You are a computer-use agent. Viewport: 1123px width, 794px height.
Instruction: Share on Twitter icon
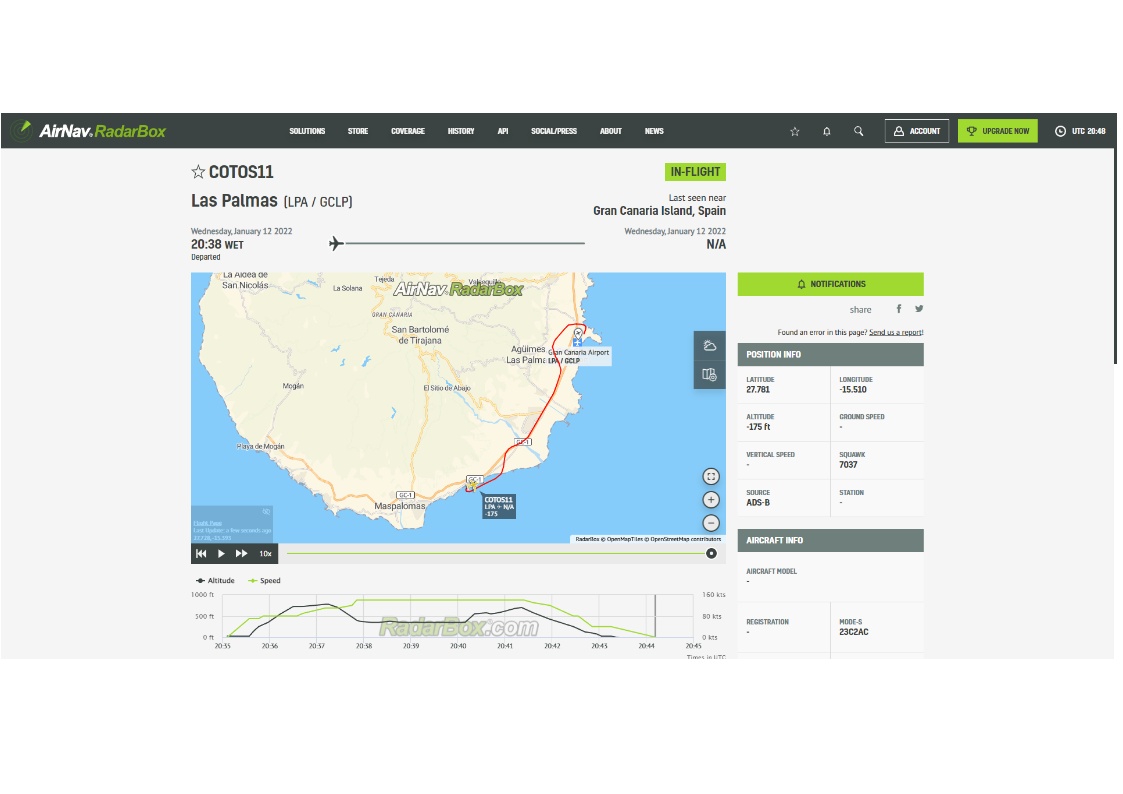919,309
